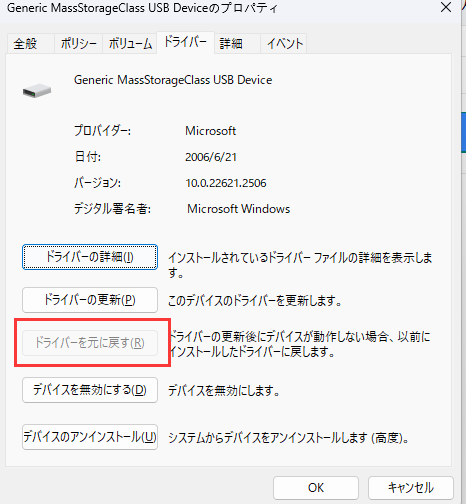The image size is (466, 504).
Task: Click the signer value Microsoft Windows
Action: [239, 209]
